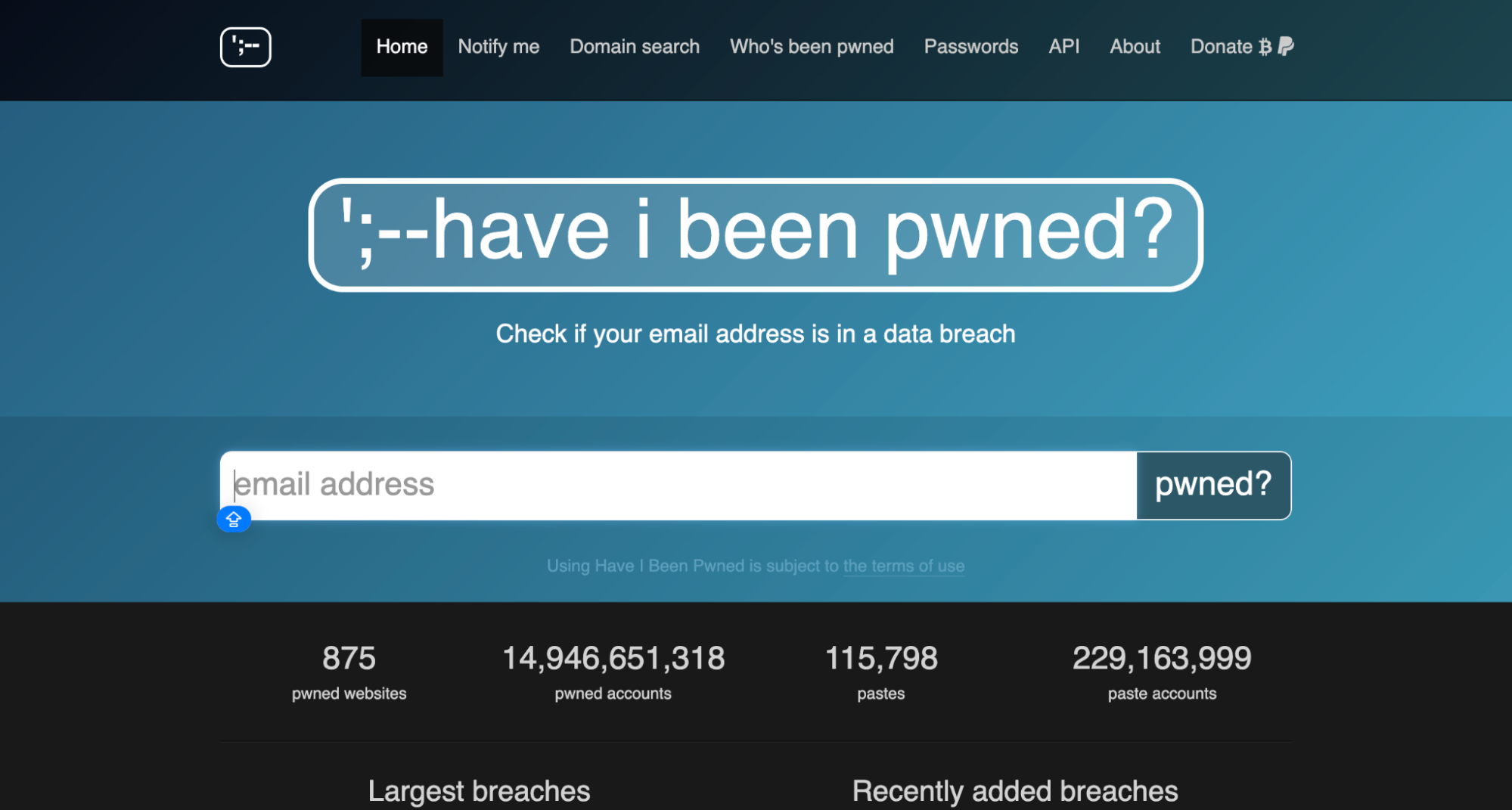Click the Bitcoin donation icon
1512x810 pixels.
coord(1264,47)
